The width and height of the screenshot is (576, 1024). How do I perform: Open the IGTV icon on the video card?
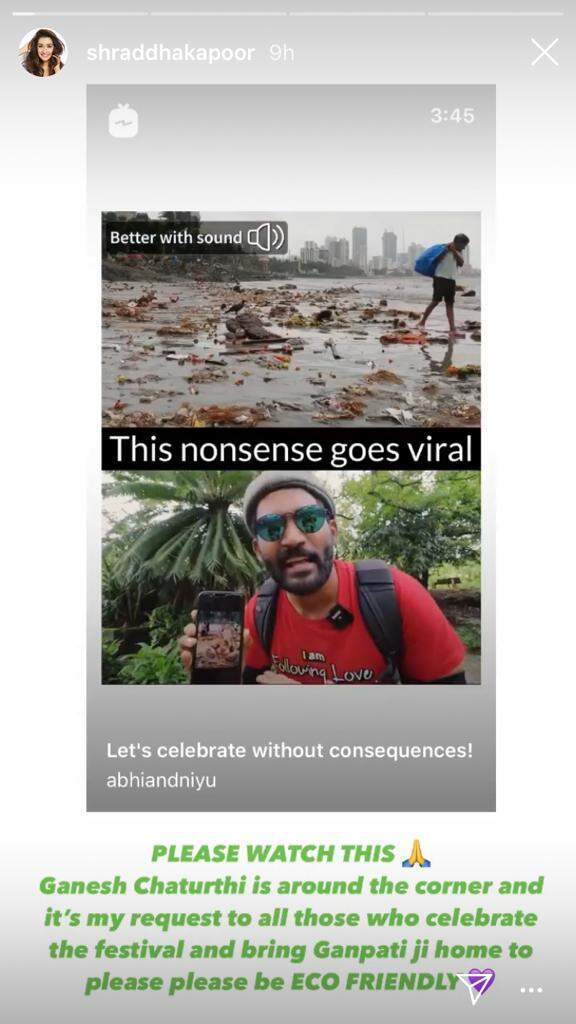[123, 121]
